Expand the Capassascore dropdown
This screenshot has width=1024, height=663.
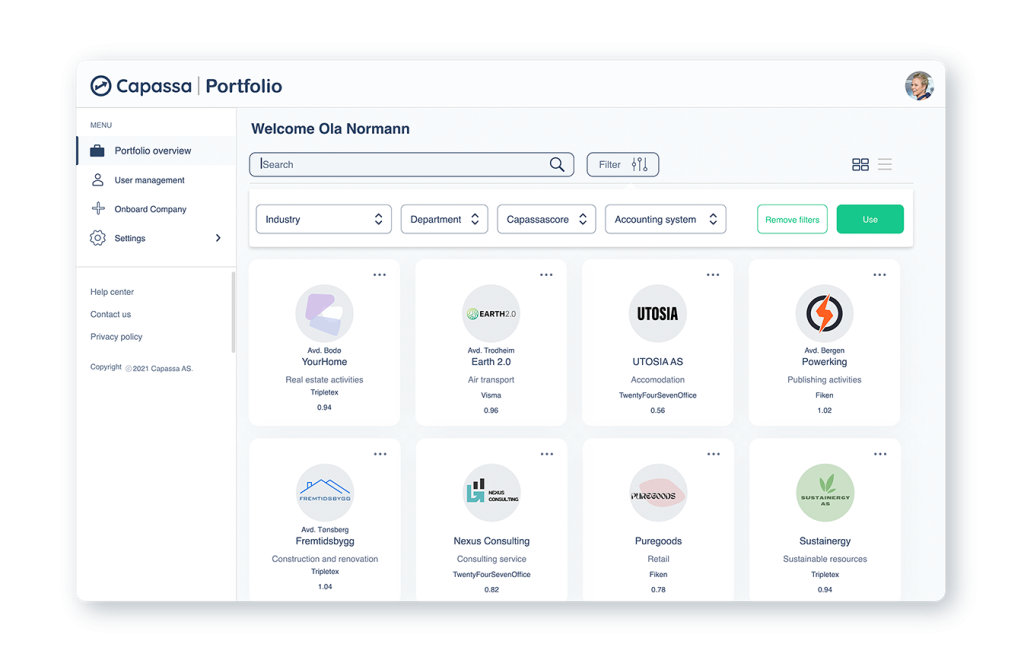click(x=546, y=219)
